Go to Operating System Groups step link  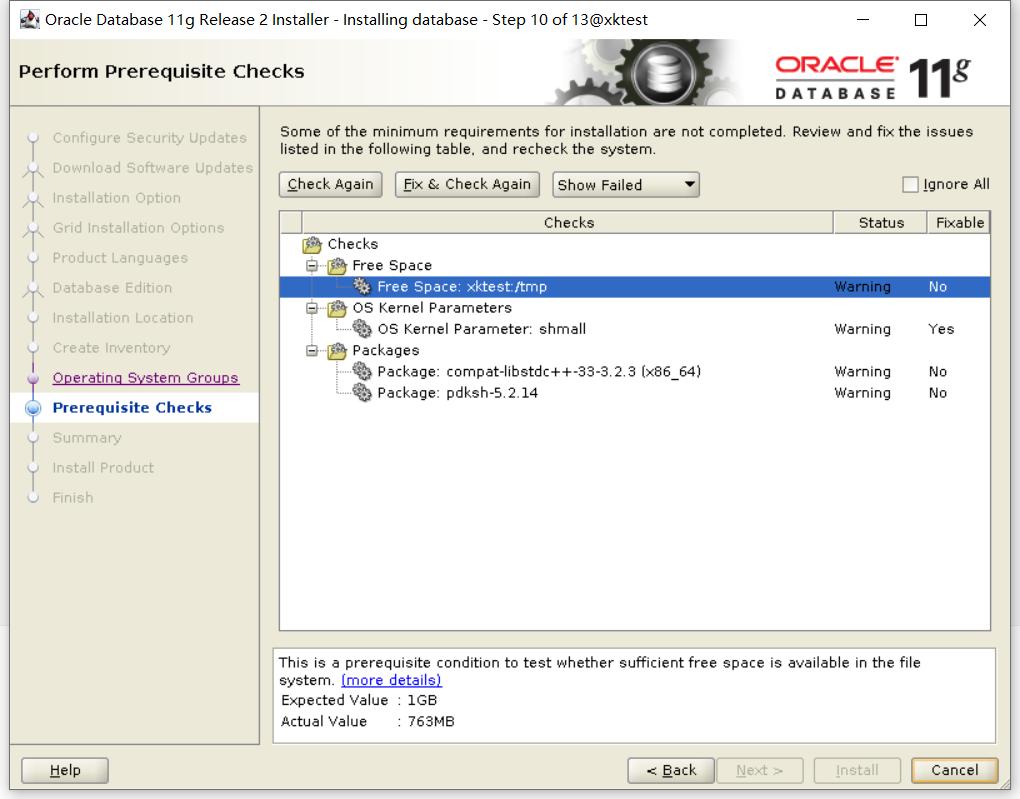[146, 378]
